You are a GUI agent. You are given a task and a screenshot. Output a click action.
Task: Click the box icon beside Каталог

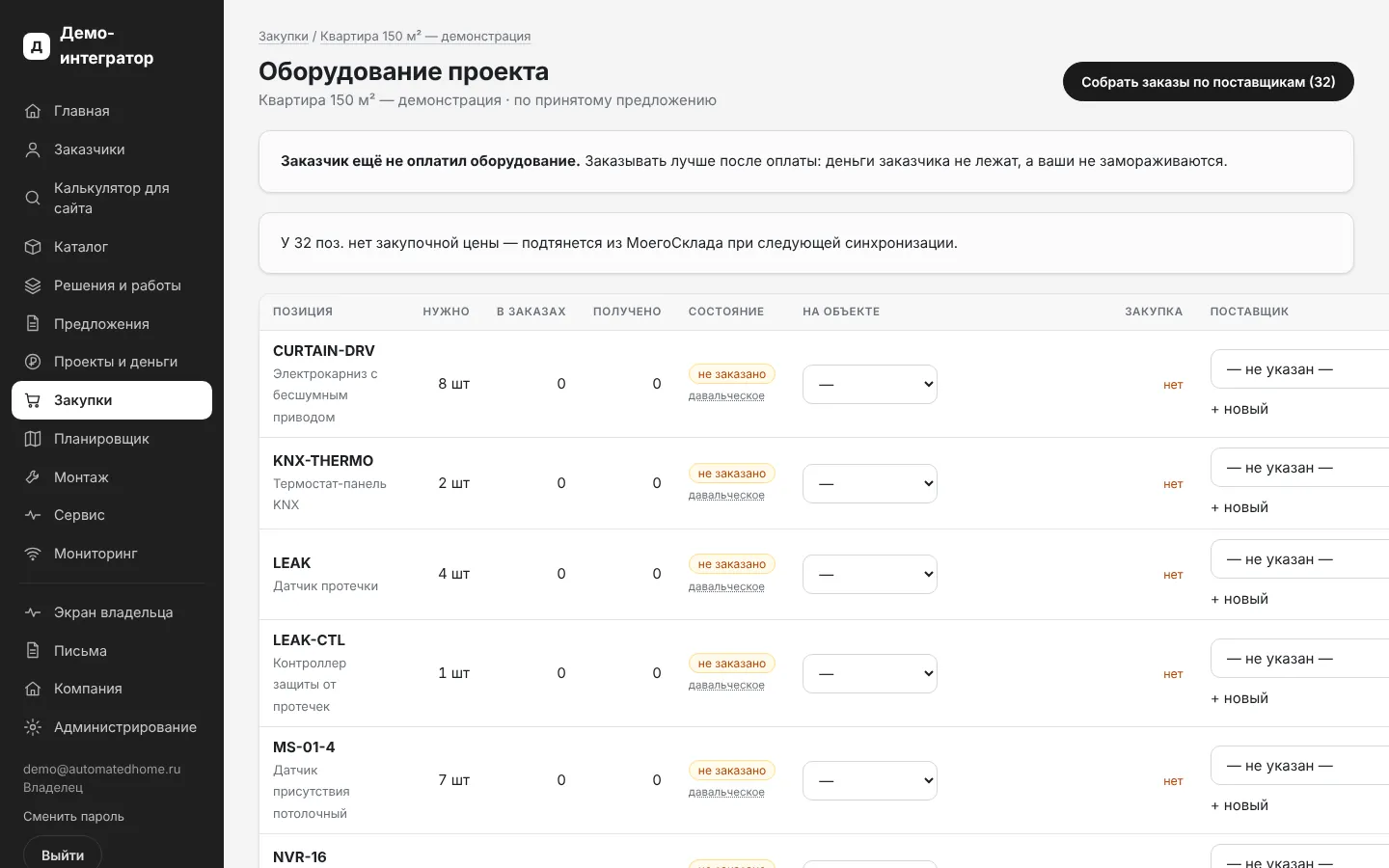[33, 247]
